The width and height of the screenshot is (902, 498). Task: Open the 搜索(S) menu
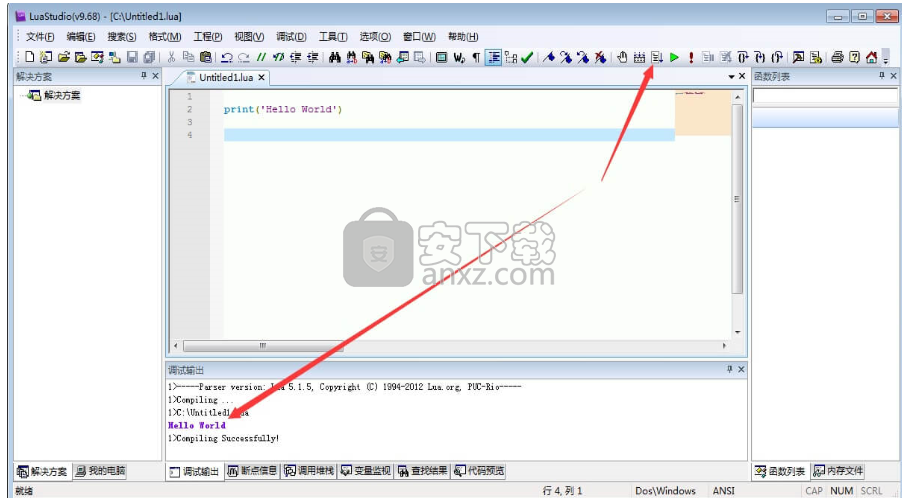tap(122, 37)
